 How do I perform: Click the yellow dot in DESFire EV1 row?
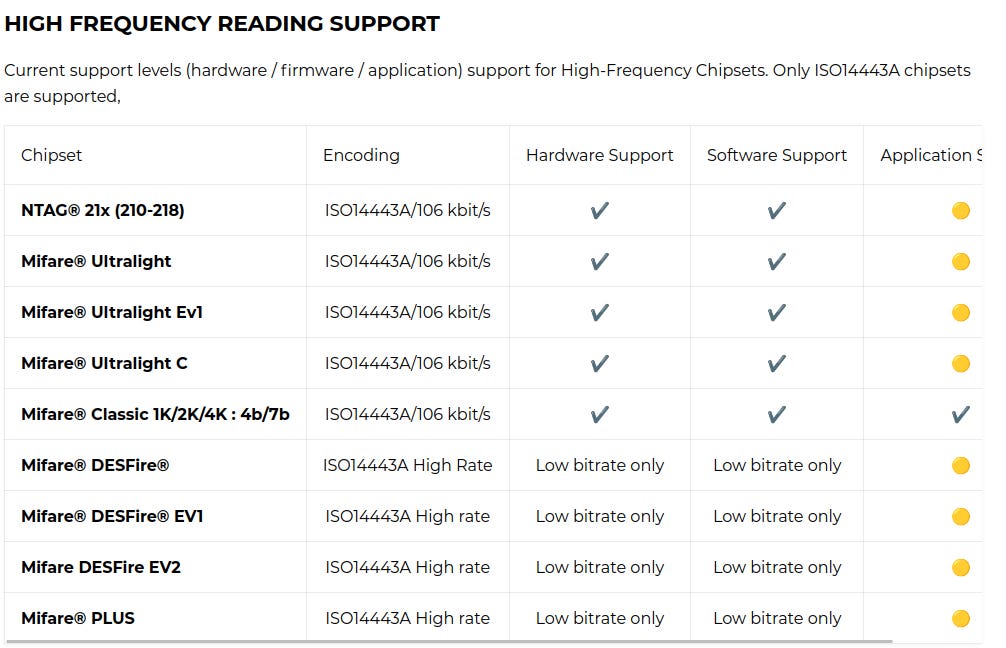(961, 516)
